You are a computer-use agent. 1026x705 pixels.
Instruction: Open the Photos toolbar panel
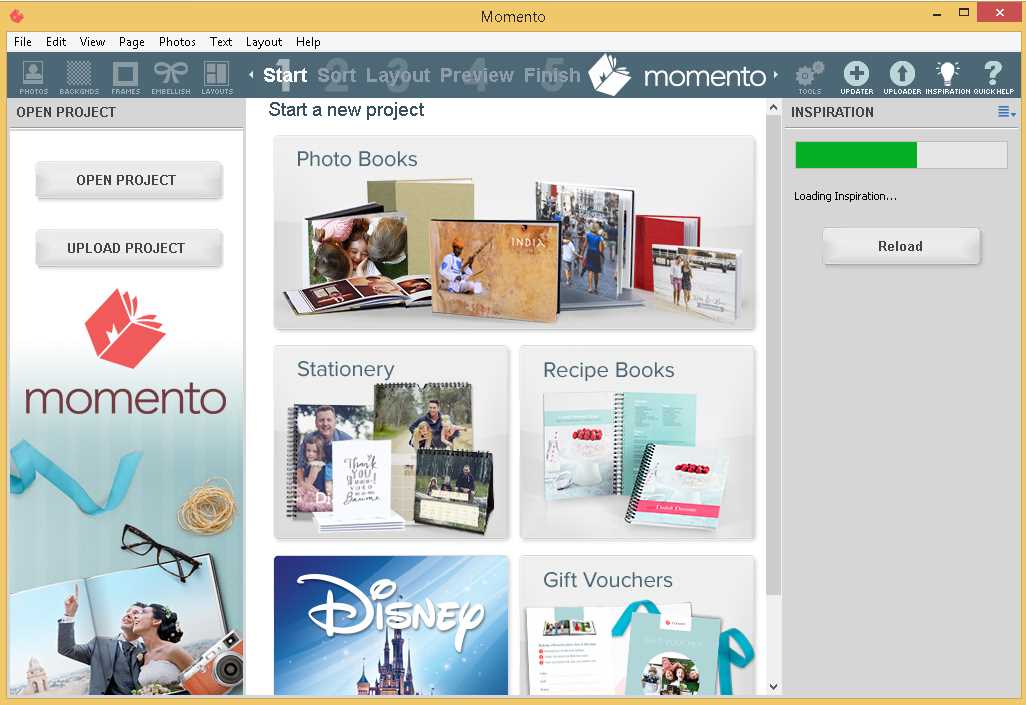[33, 77]
